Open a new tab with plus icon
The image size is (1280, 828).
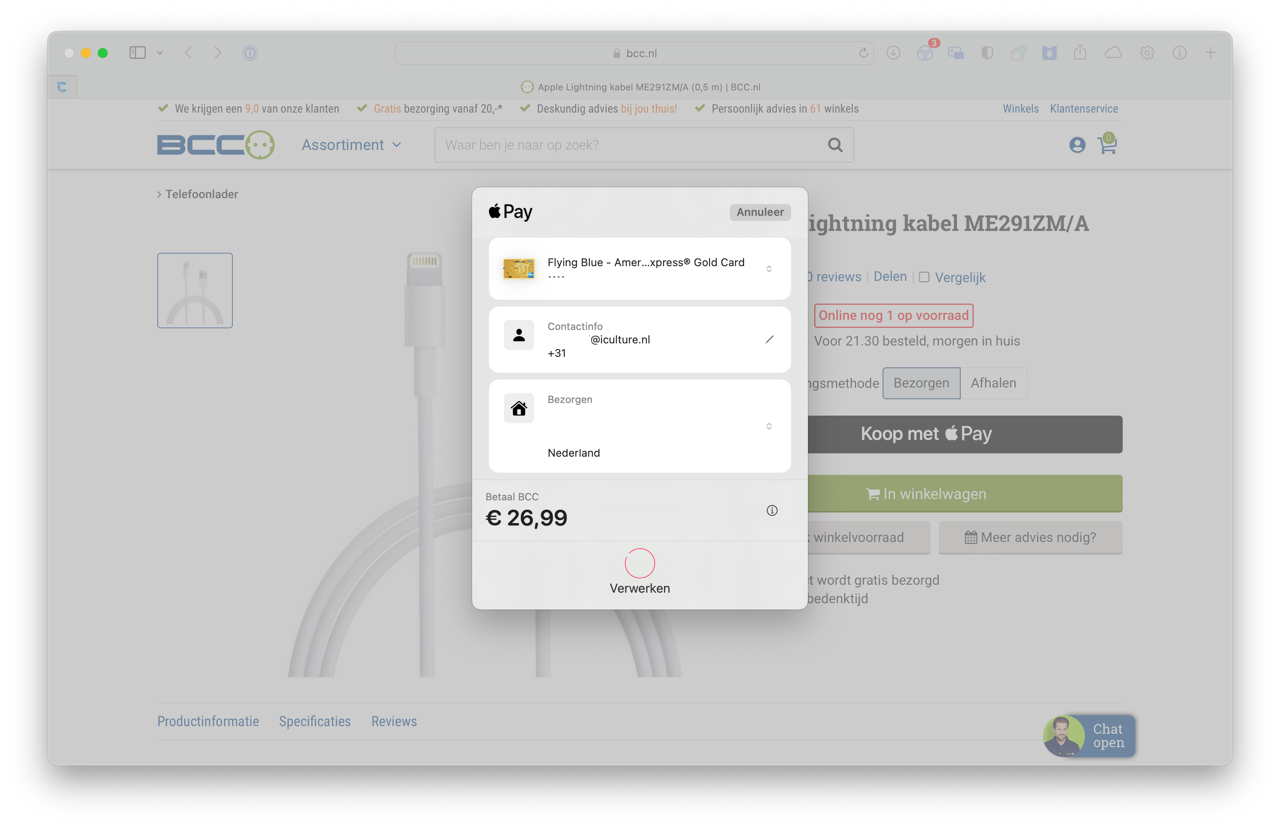tap(1211, 53)
